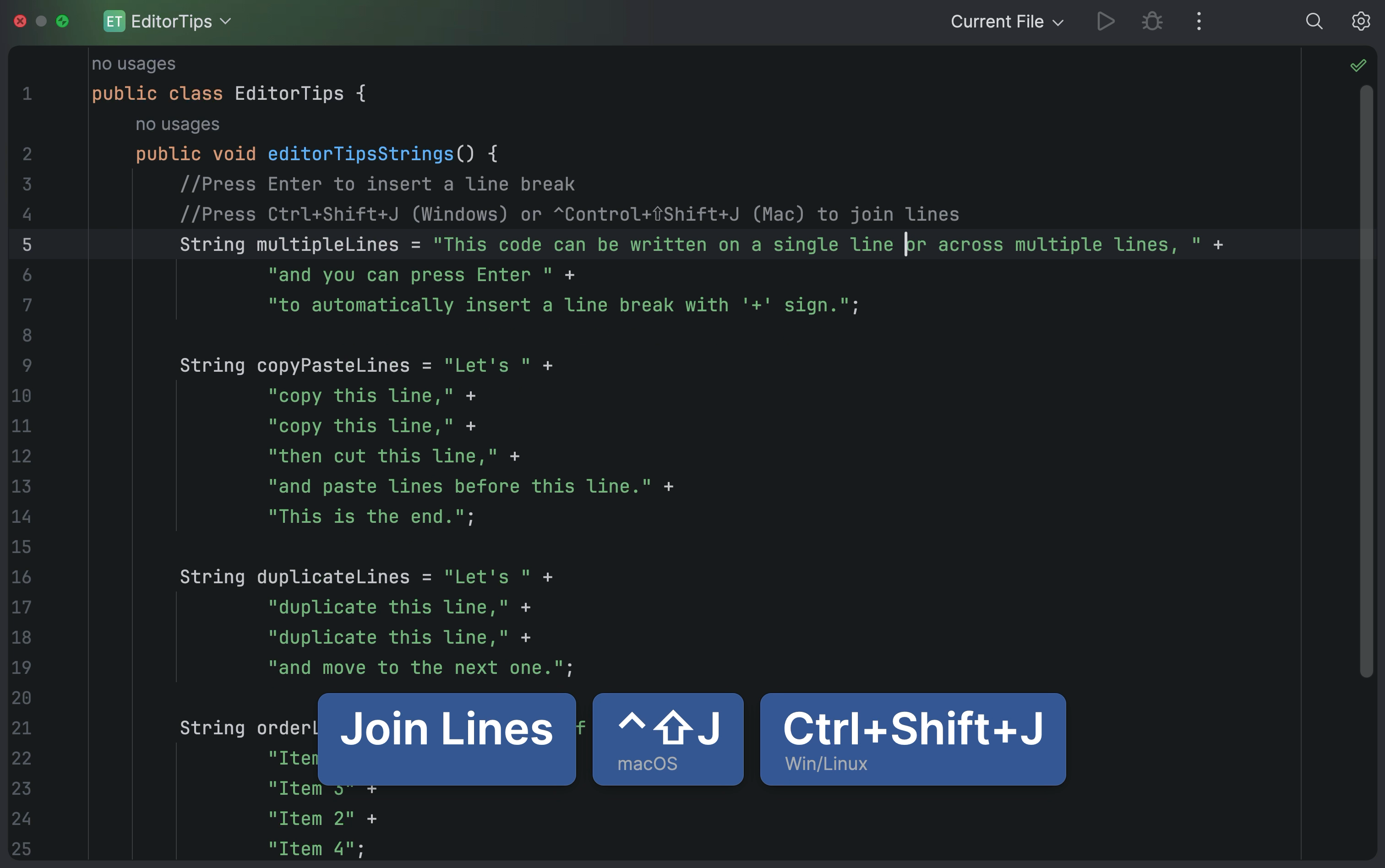Screen dimensions: 1385x868
Task: Click the copyPasteLines variable name
Action: pos(333,366)
